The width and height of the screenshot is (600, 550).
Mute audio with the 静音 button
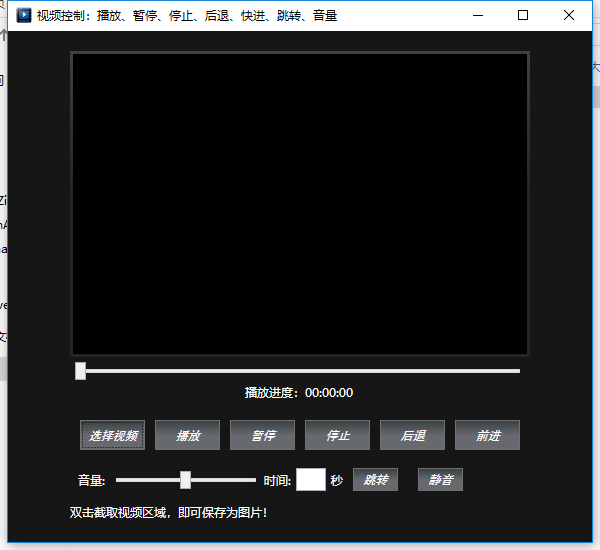click(x=440, y=480)
